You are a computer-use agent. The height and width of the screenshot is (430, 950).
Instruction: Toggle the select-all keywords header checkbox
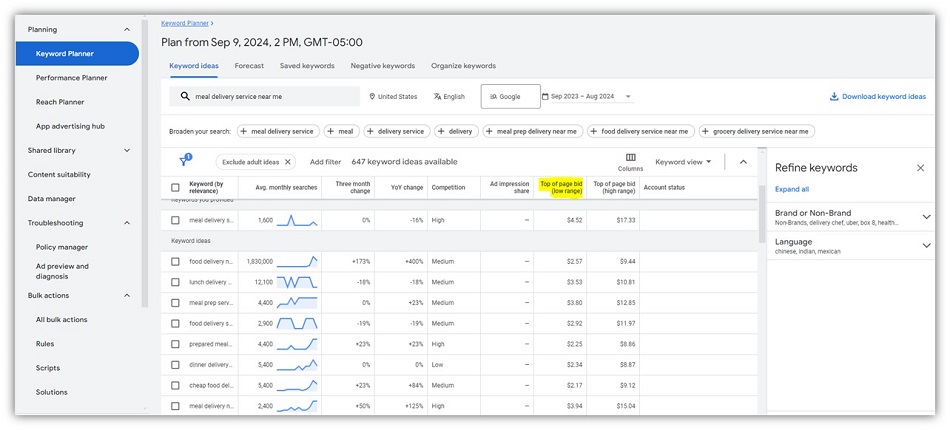(175, 187)
